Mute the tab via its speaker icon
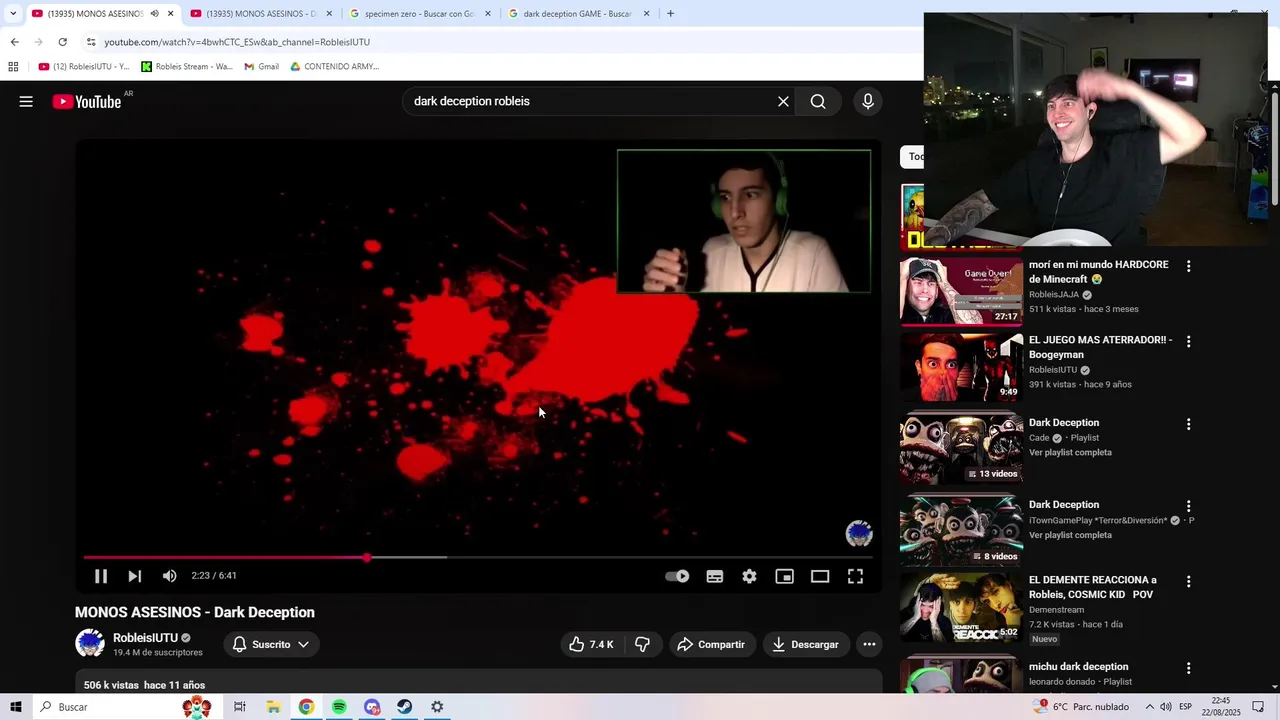1280x720 pixels. click(154, 14)
